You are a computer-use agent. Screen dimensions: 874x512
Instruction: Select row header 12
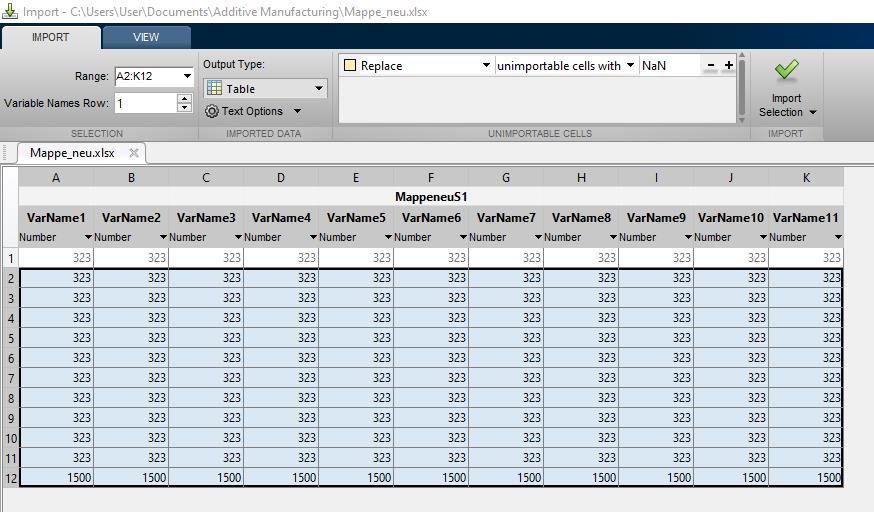coord(9,478)
